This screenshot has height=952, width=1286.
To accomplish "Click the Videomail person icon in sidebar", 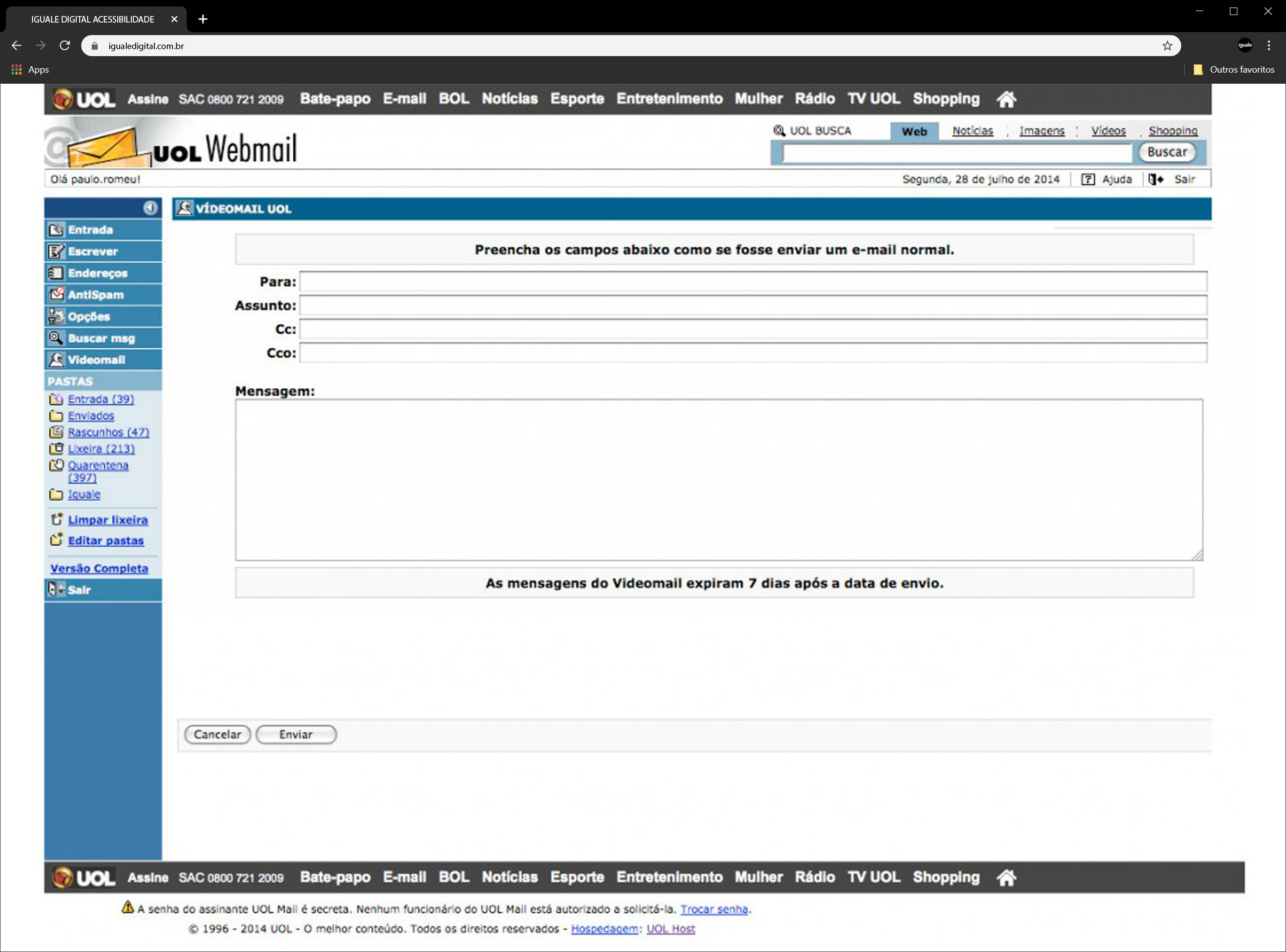I will [56, 360].
